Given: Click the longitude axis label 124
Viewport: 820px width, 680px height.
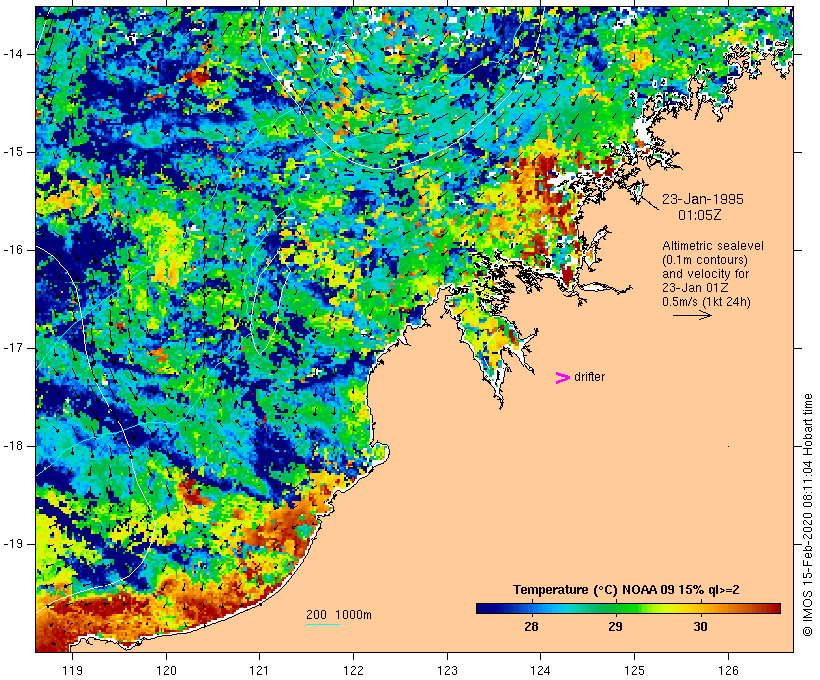Looking at the screenshot, I should [x=541, y=670].
